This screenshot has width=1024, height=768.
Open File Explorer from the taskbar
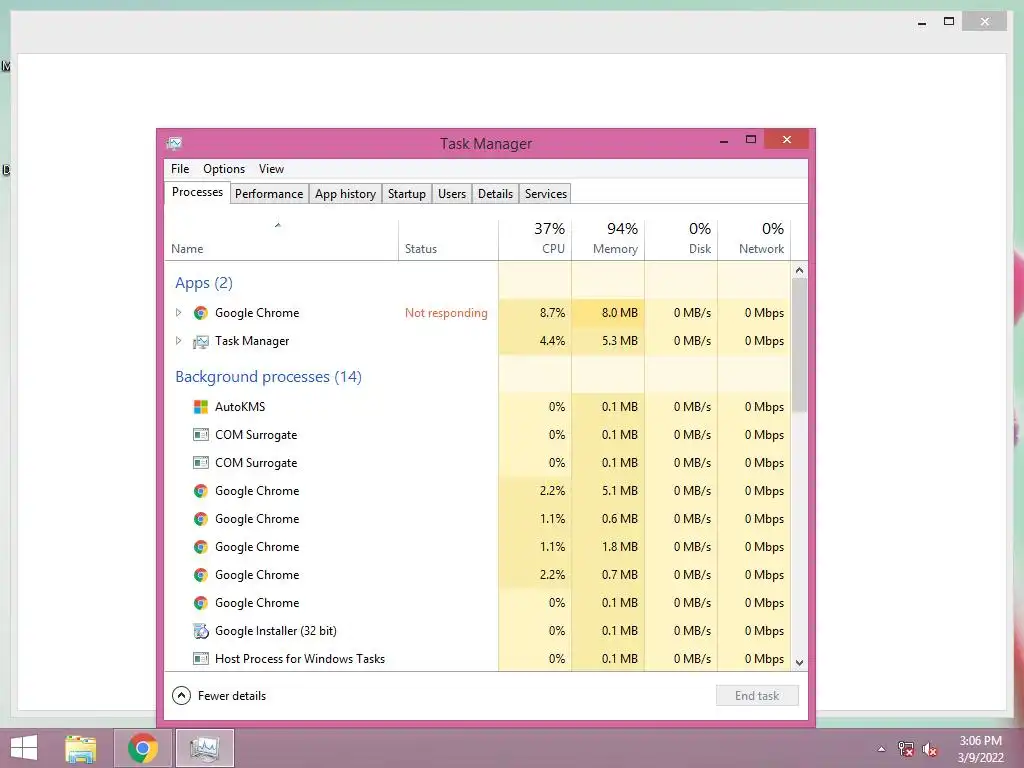pyautogui.click(x=81, y=748)
